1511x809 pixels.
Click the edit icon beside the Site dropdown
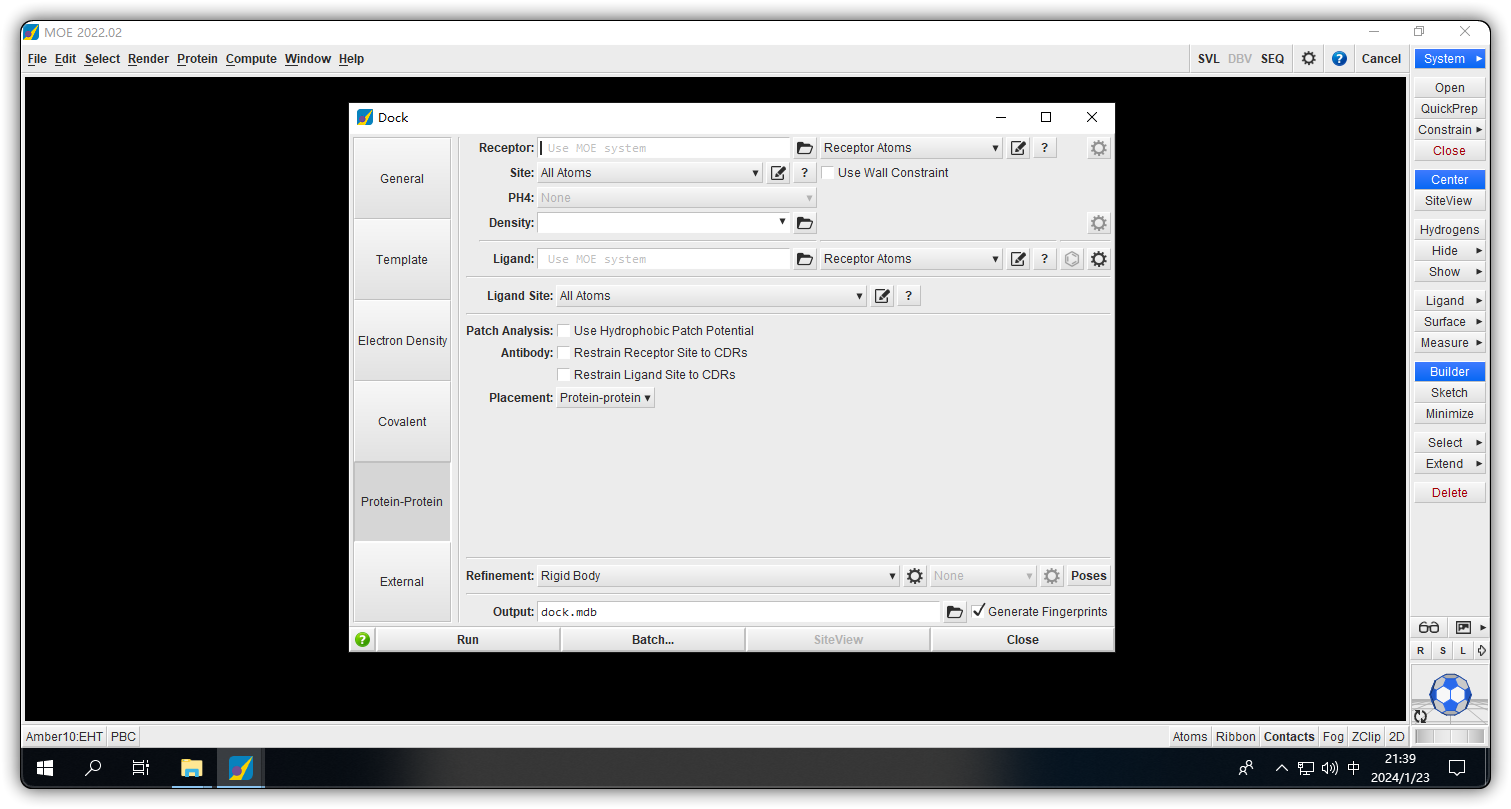[x=779, y=173]
